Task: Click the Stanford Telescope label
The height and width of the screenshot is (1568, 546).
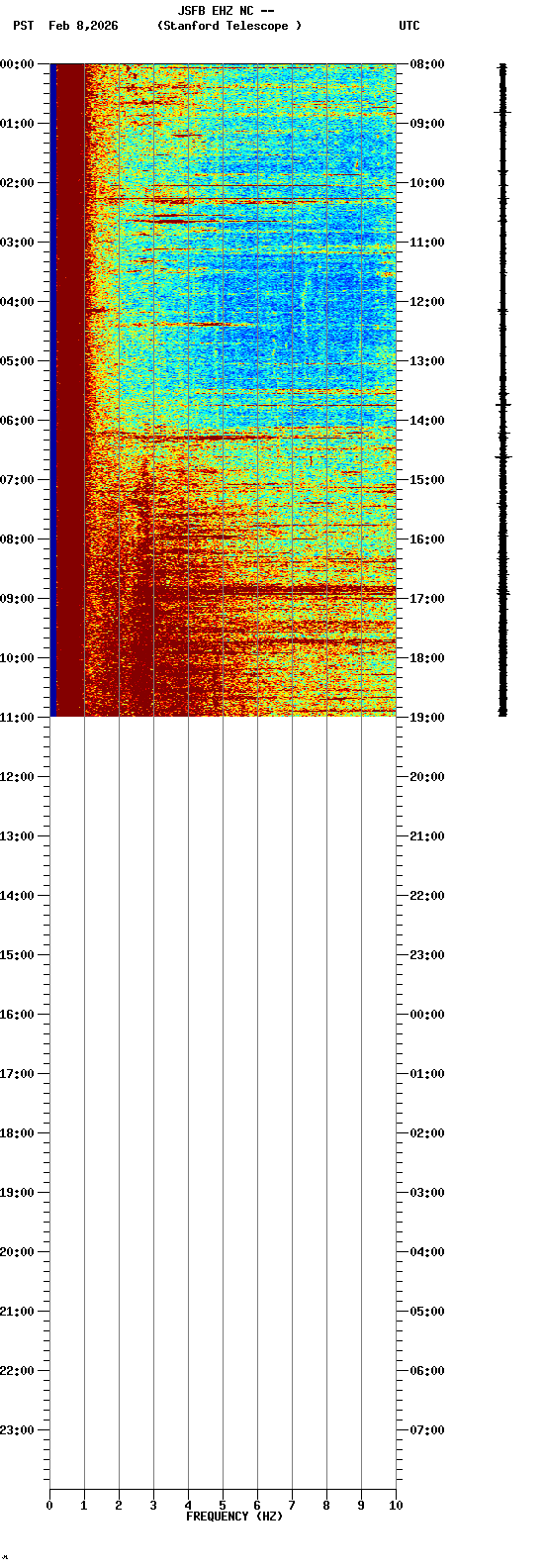Action: coord(229,26)
